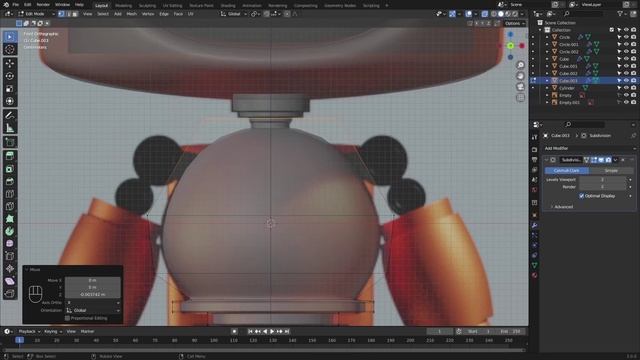Viewport: 640px width, 360px height.
Task: Select the Cursor tool
Action: click(x=10, y=49)
